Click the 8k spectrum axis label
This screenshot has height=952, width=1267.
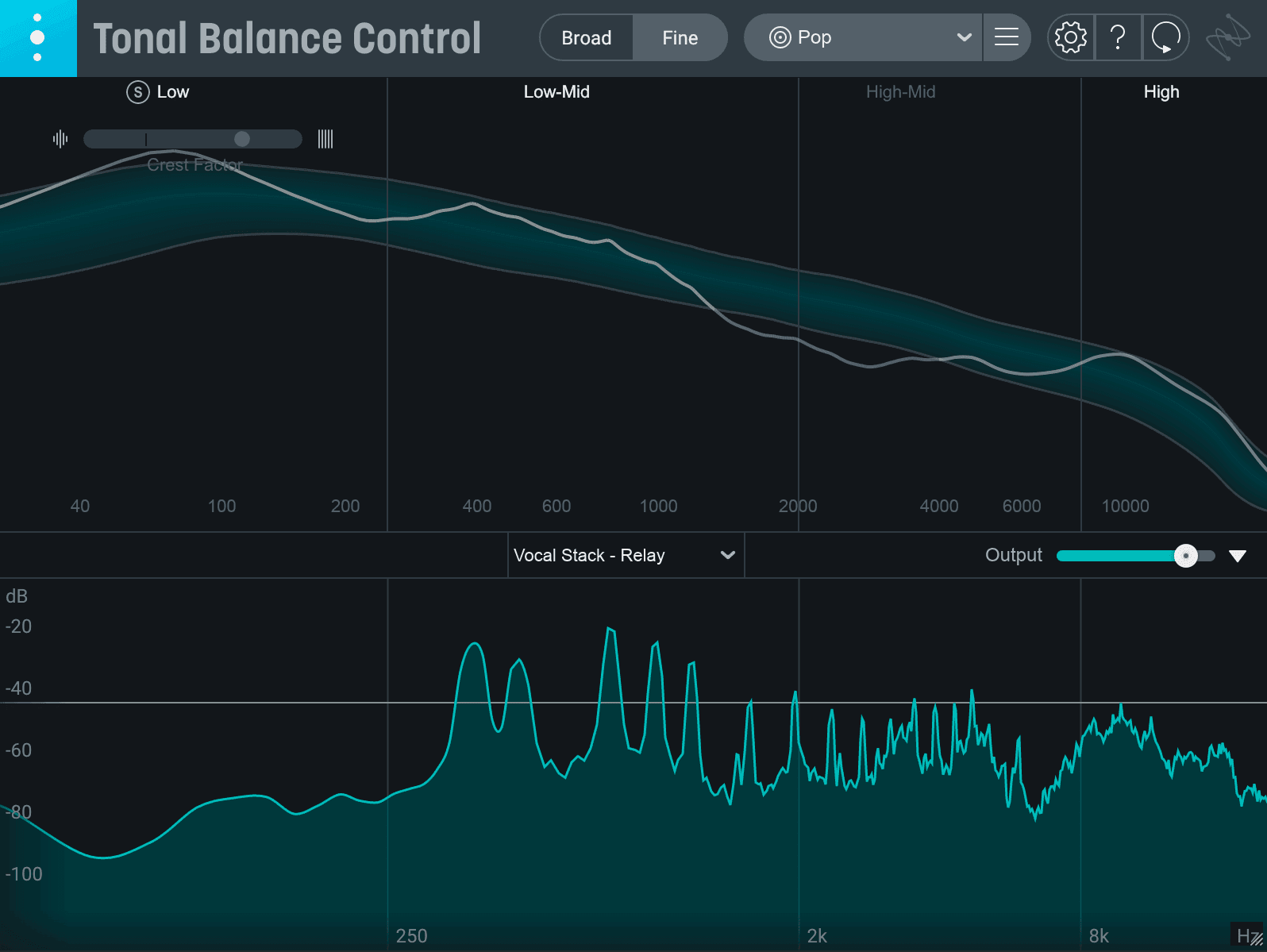coord(1099,936)
